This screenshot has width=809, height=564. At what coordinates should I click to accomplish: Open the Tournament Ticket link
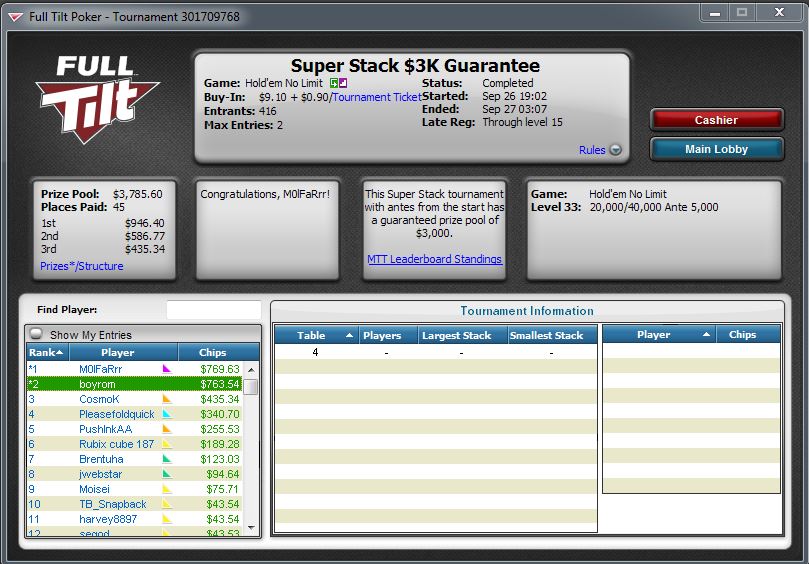[x=377, y=97]
